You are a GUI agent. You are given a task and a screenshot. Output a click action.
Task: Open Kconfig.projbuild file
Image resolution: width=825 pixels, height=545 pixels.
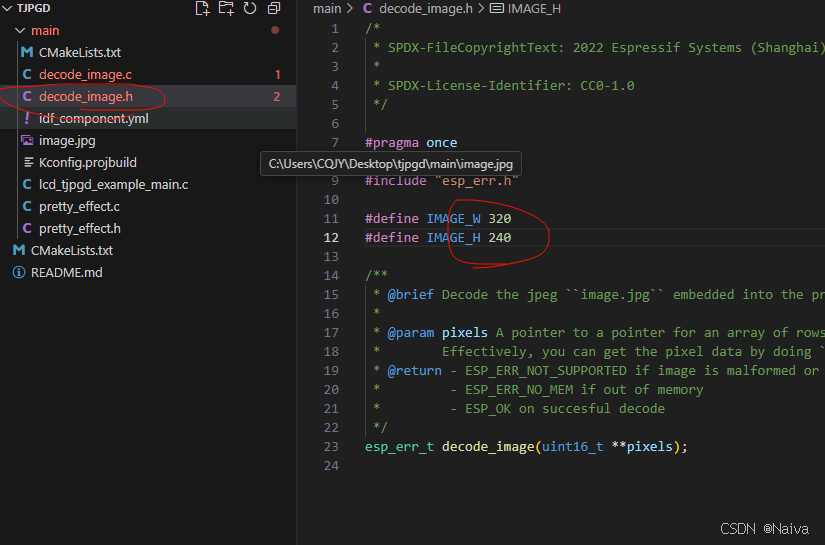(x=88, y=163)
